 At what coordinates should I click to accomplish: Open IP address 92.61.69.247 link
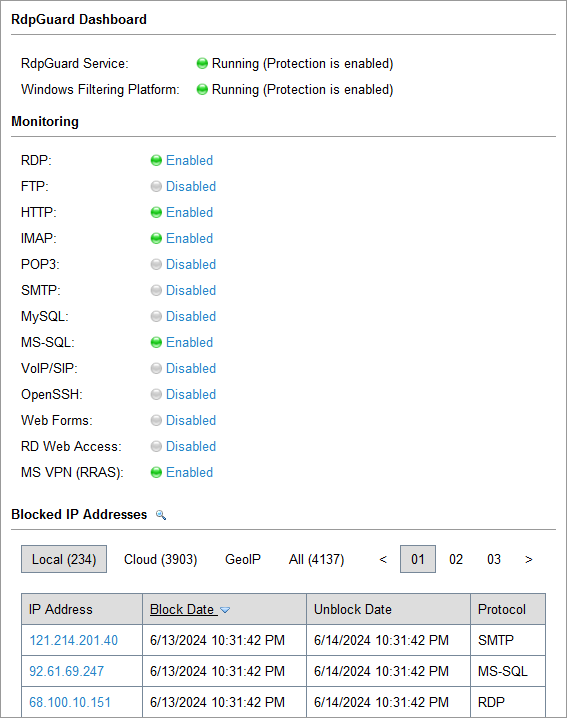click(x=66, y=671)
